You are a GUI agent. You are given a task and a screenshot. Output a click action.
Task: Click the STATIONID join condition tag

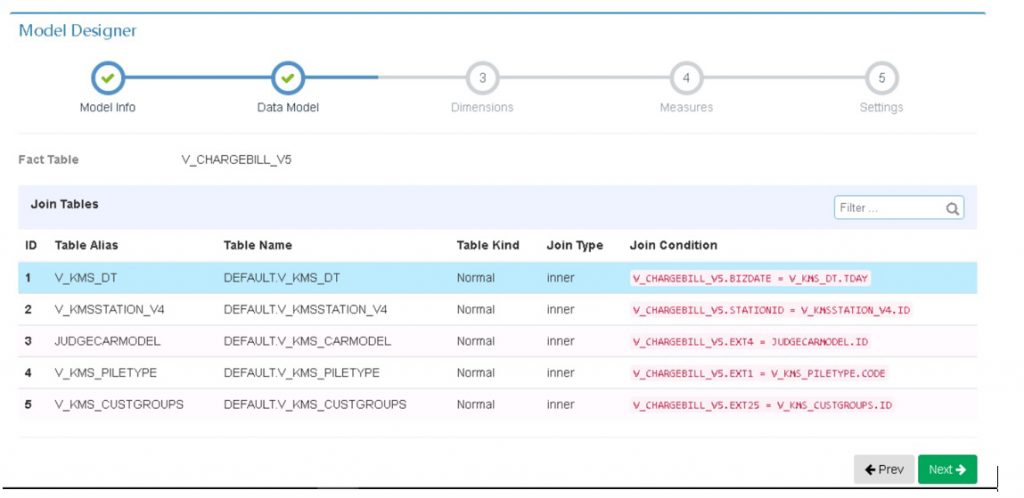pyautogui.click(x=772, y=311)
